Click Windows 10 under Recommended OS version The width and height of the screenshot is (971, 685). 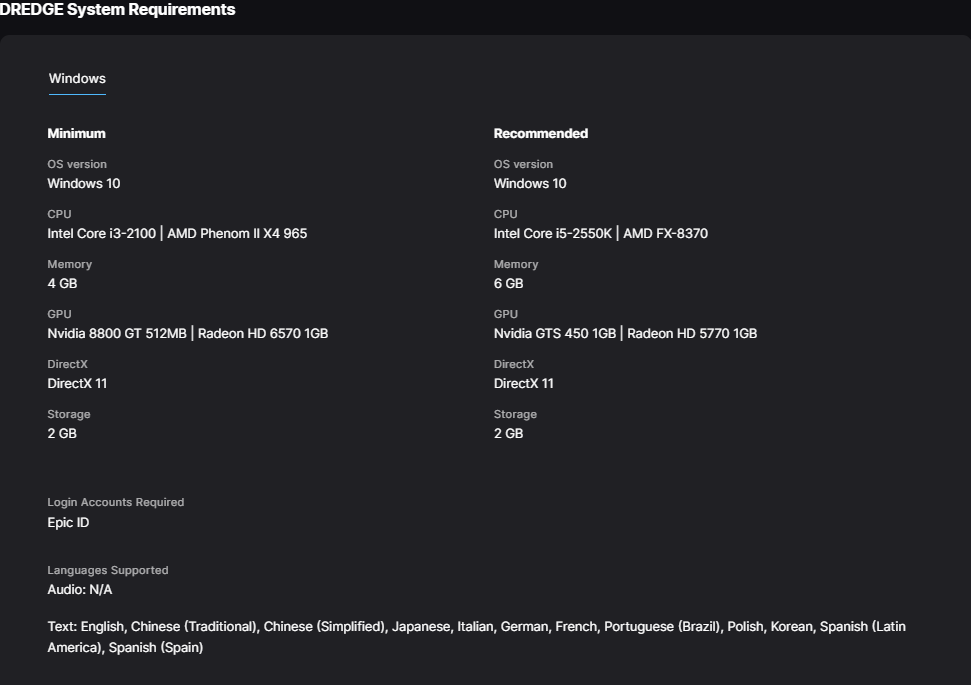pyautogui.click(x=530, y=183)
